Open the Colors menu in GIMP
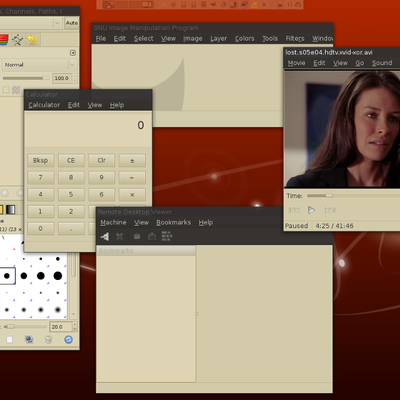400x400 pixels. click(x=244, y=39)
